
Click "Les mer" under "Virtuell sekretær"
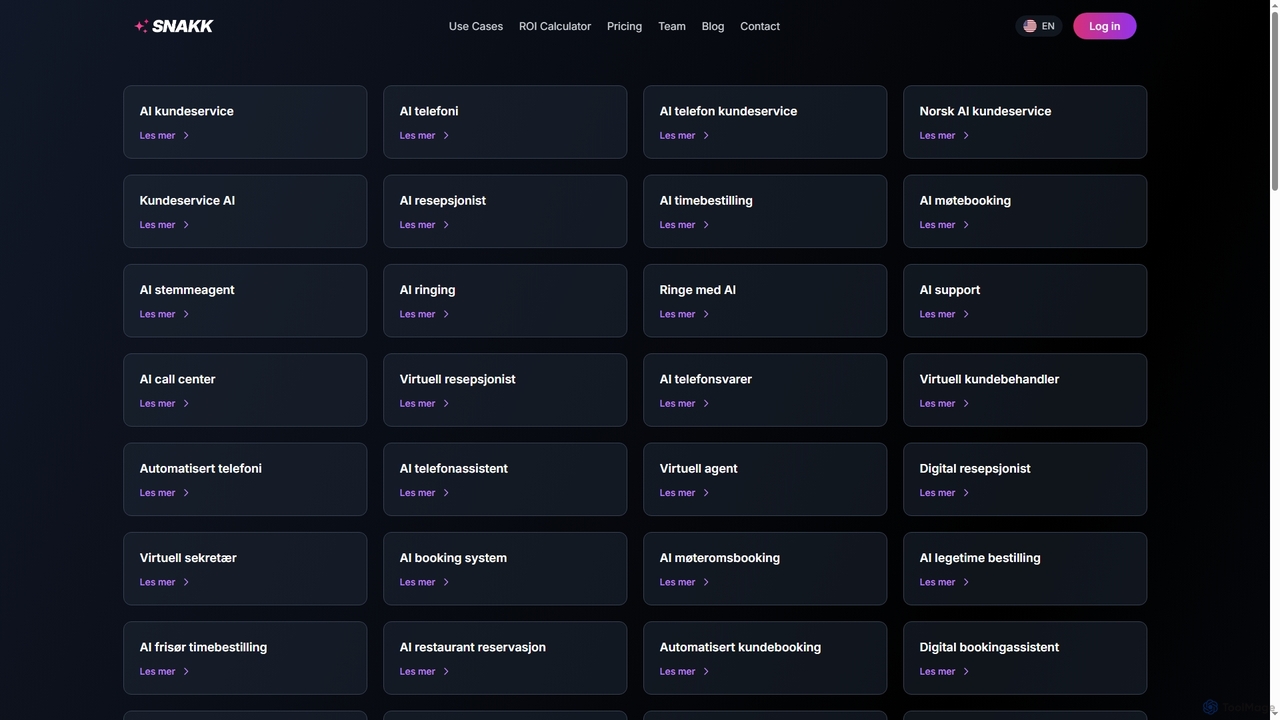click(157, 582)
